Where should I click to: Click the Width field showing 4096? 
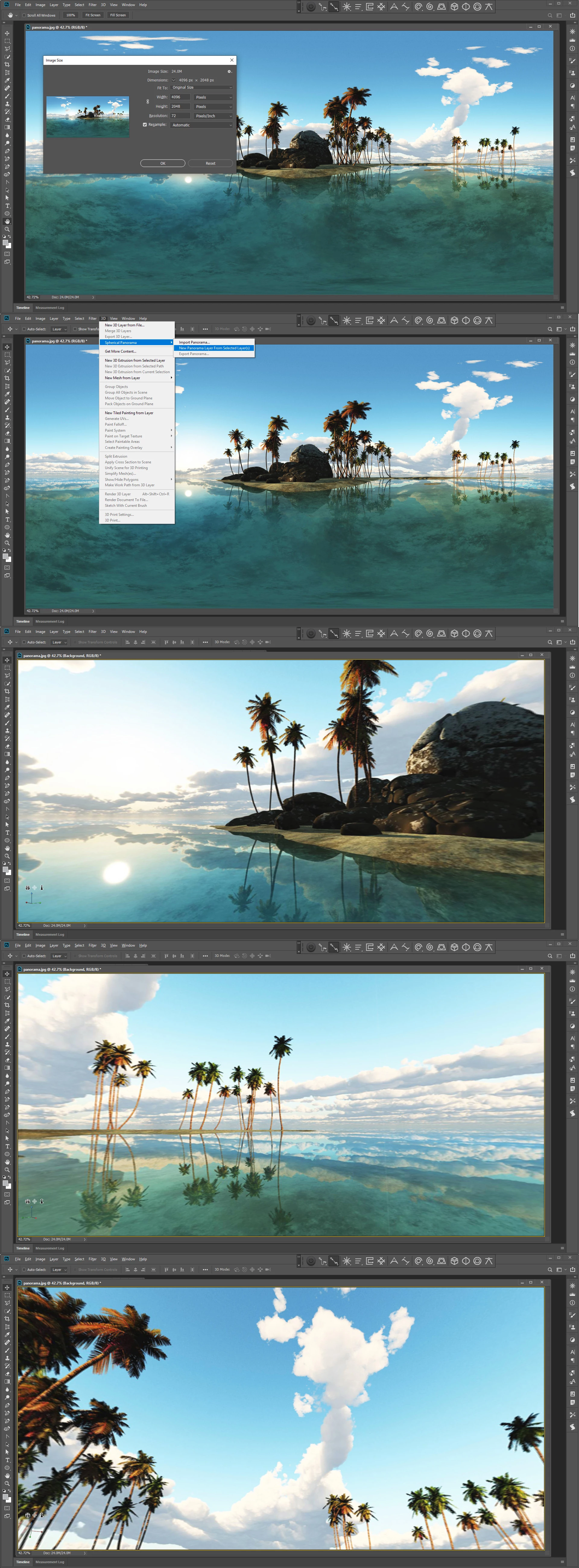(179, 97)
